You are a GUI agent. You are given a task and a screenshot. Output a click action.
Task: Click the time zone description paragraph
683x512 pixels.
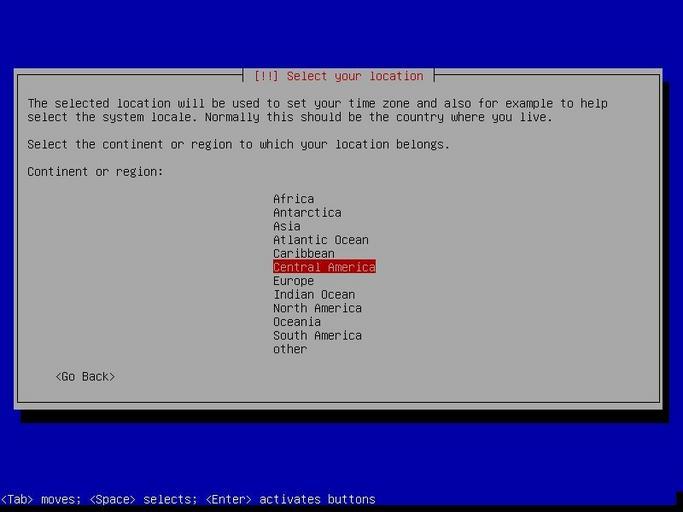[317, 110]
